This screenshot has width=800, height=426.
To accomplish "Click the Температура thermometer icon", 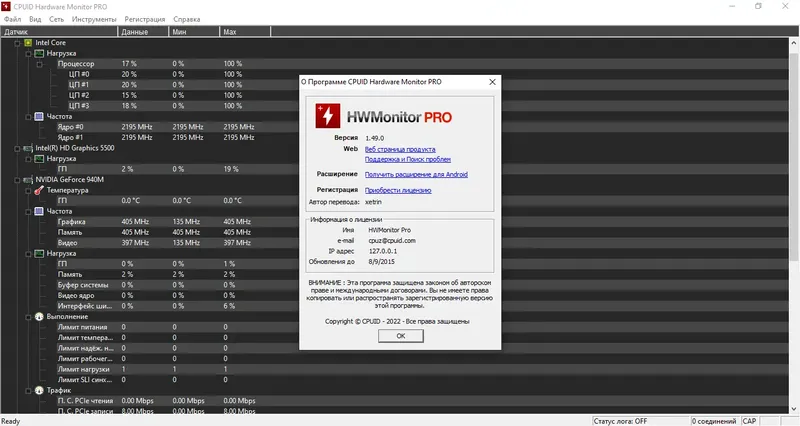I will coord(39,190).
